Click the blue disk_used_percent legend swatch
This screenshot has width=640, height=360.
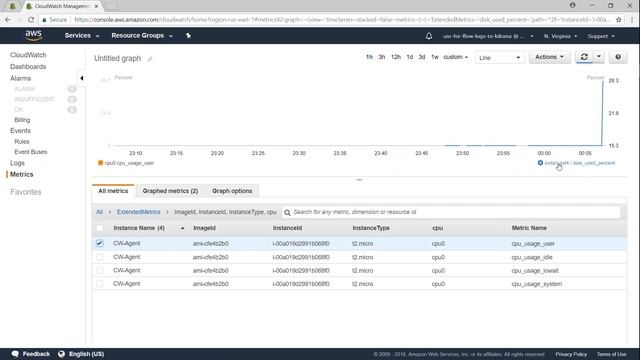click(x=540, y=163)
